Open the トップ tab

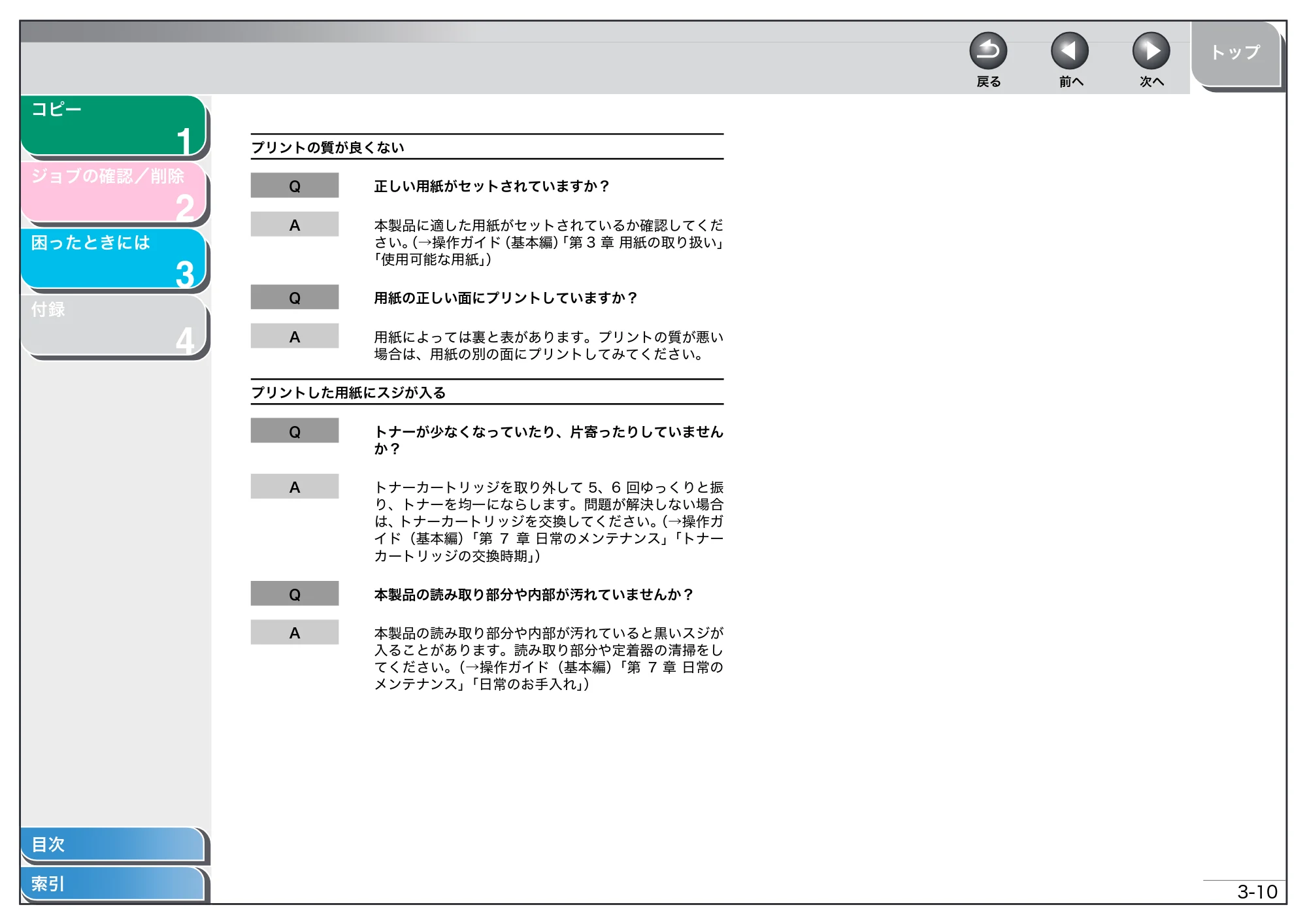pos(1235,54)
